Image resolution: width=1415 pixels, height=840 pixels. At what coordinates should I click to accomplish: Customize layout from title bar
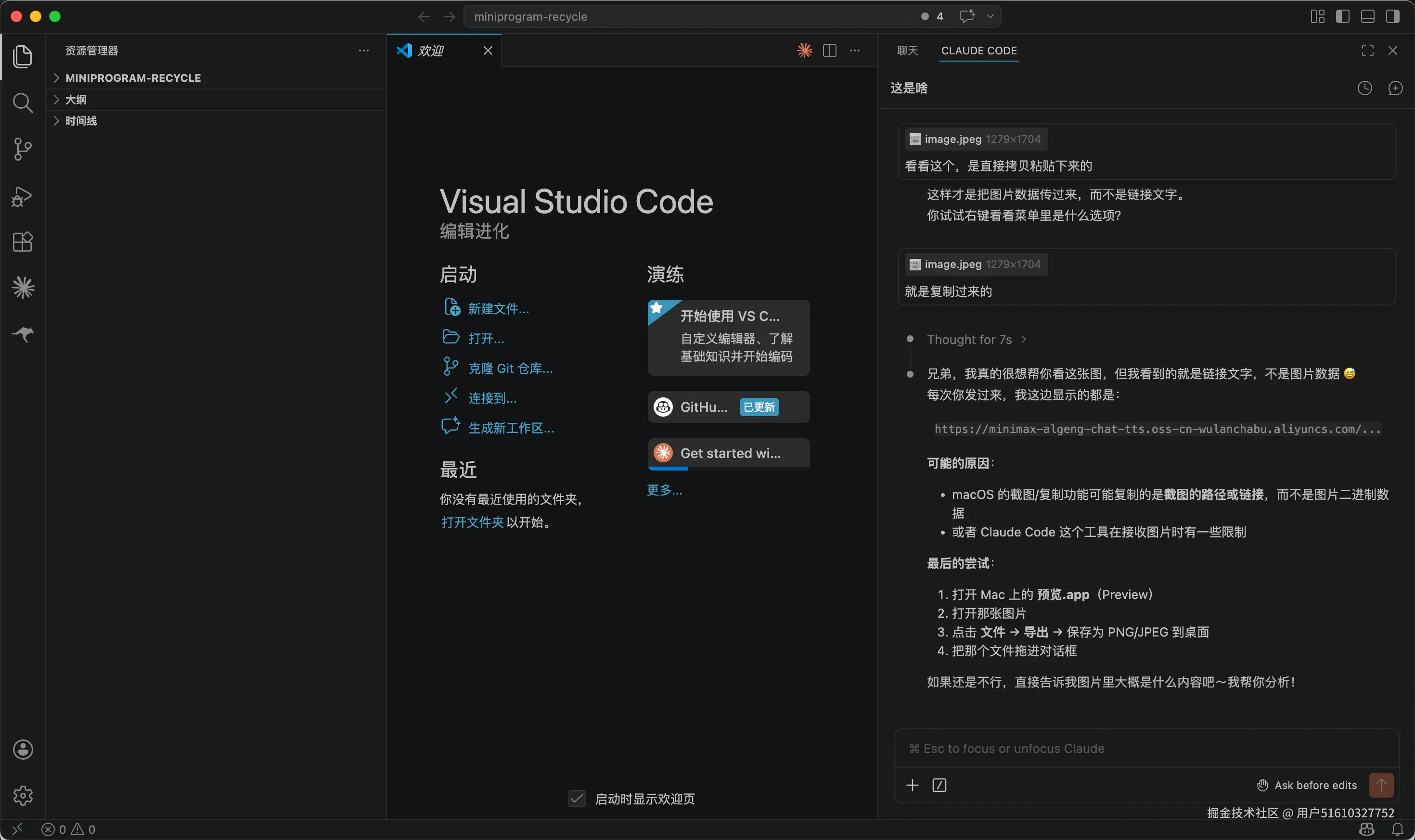point(1318,16)
